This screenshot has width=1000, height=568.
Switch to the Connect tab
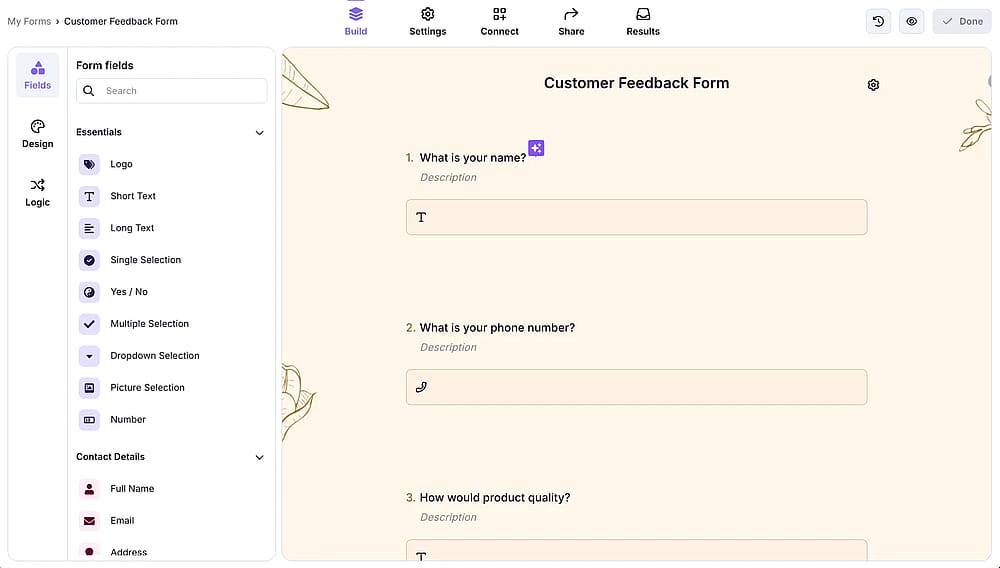click(499, 21)
